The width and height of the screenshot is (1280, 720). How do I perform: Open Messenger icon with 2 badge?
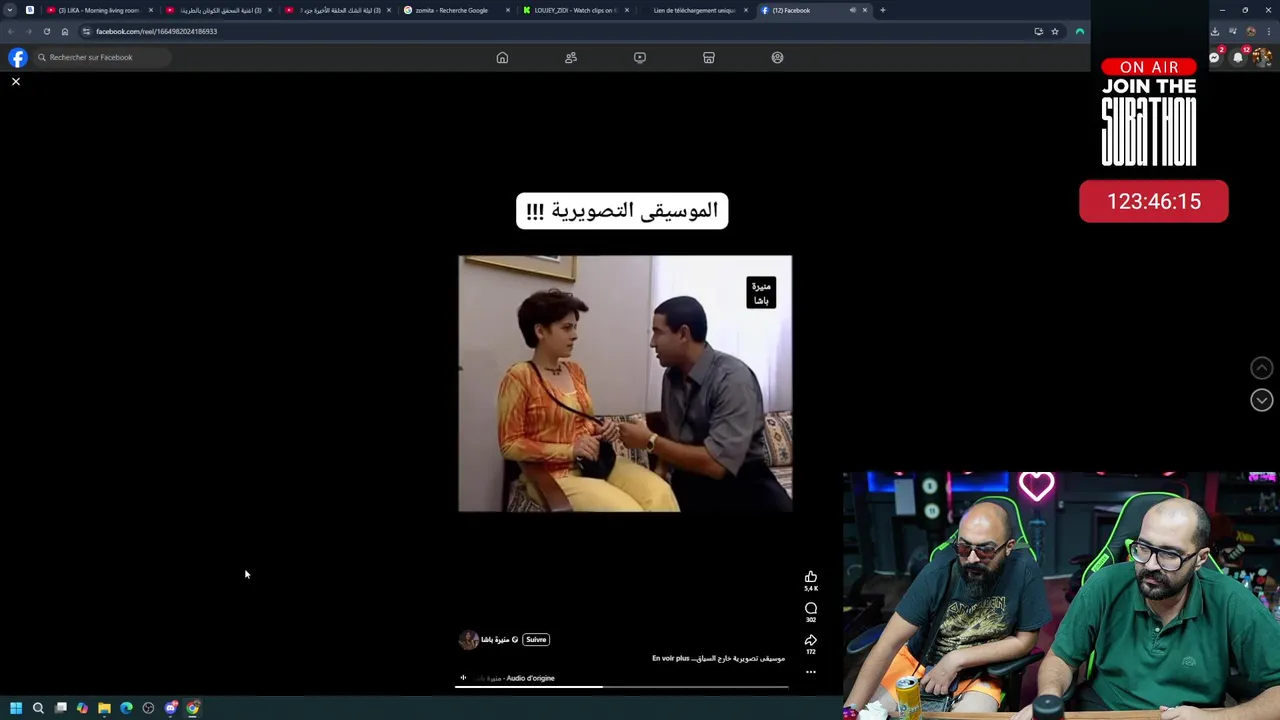pos(1214,58)
